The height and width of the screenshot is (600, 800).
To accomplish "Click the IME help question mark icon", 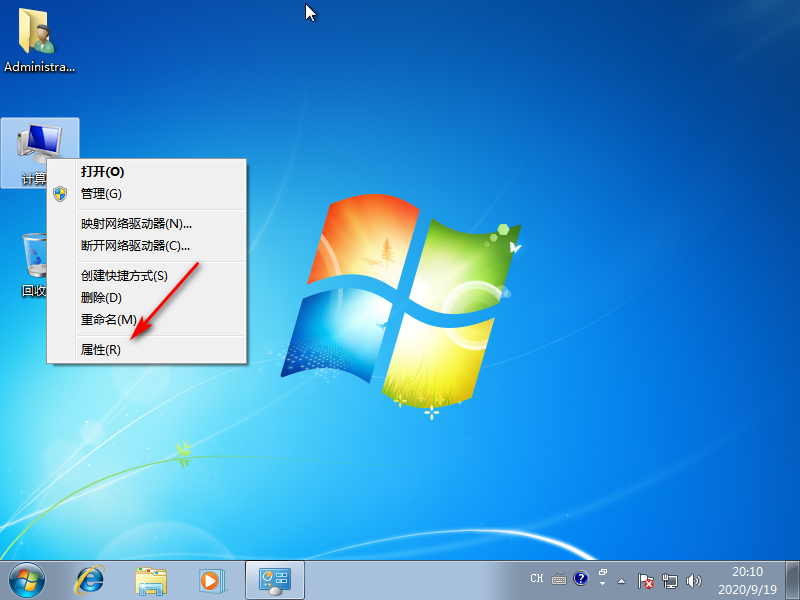I will [580, 579].
